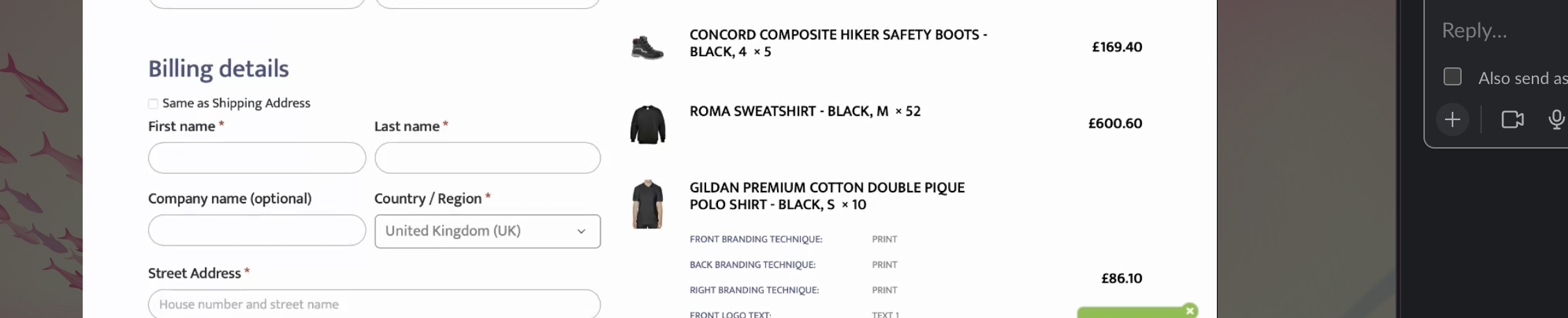Tick the Same as Shipping Address checkbox
Screen dimensions: 1568x318
pyautogui.click(x=153, y=103)
